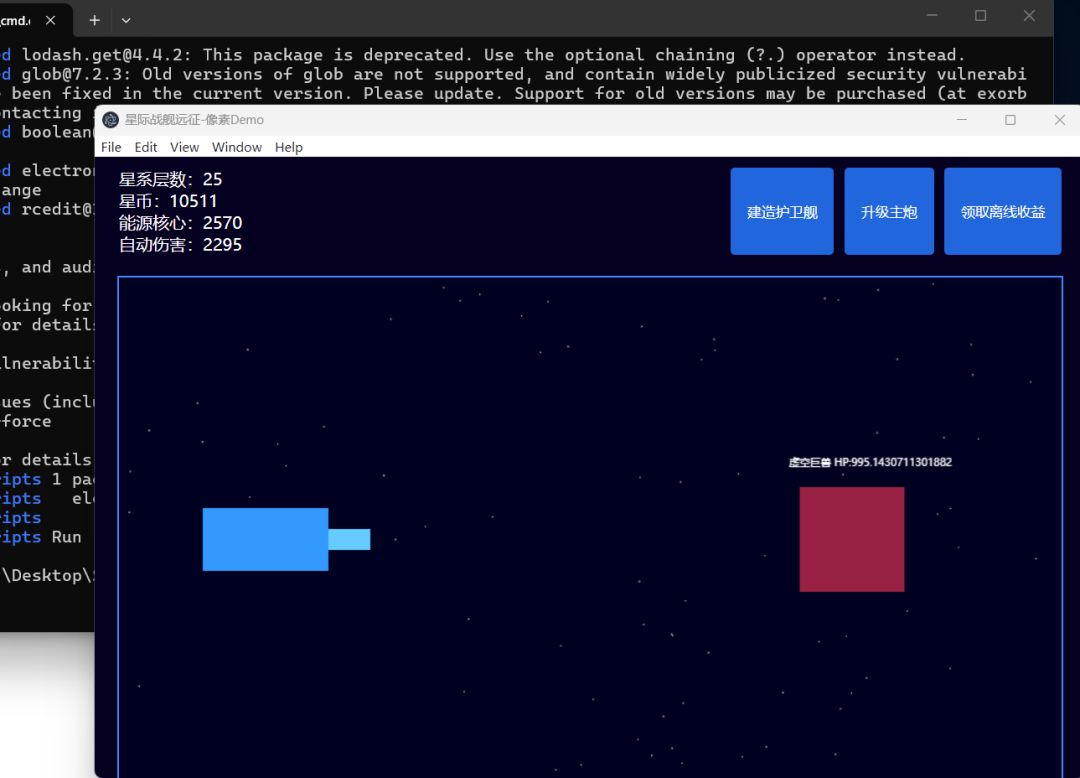The width and height of the screenshot is (1080, 778).
Task: Close the terminal window
Action: (1029, 16)
